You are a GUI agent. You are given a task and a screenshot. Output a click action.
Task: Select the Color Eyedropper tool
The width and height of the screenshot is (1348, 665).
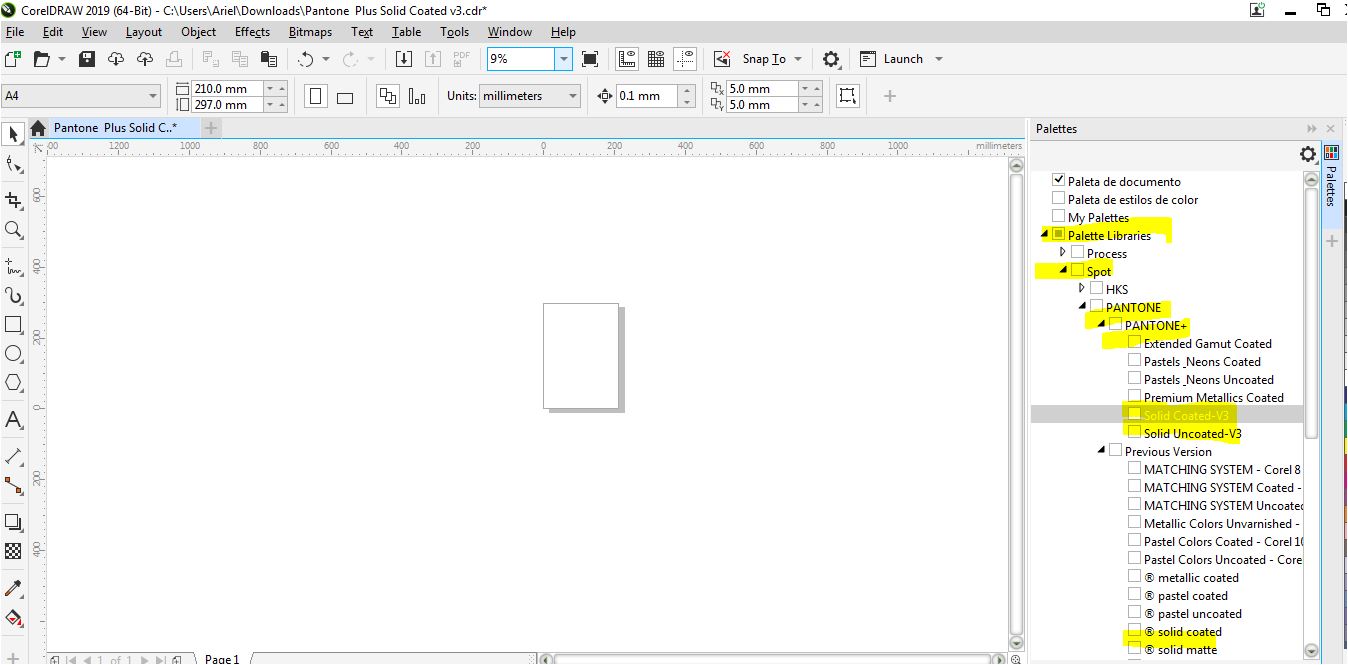[x=13, y=588]
